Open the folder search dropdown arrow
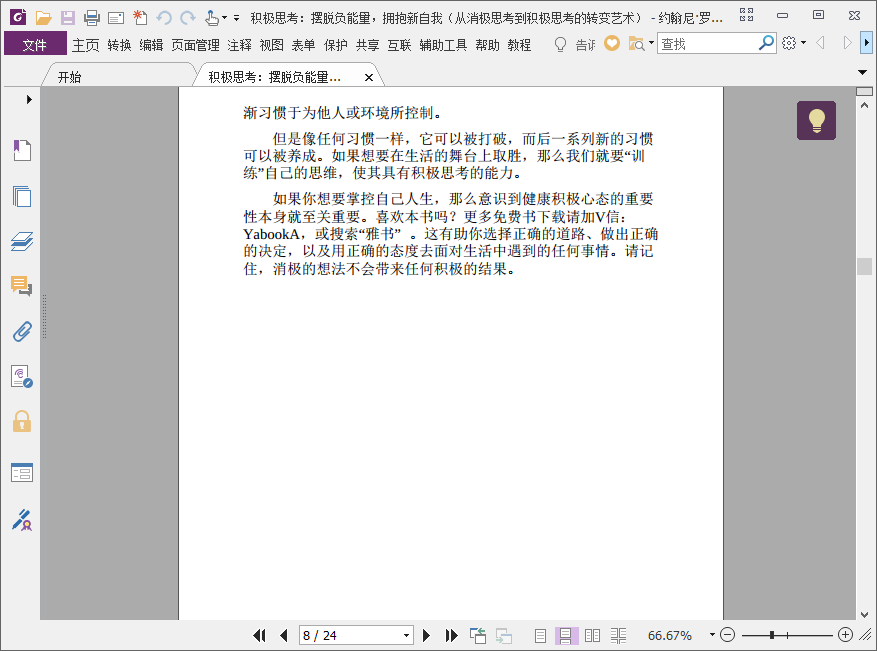 (651, 43)
